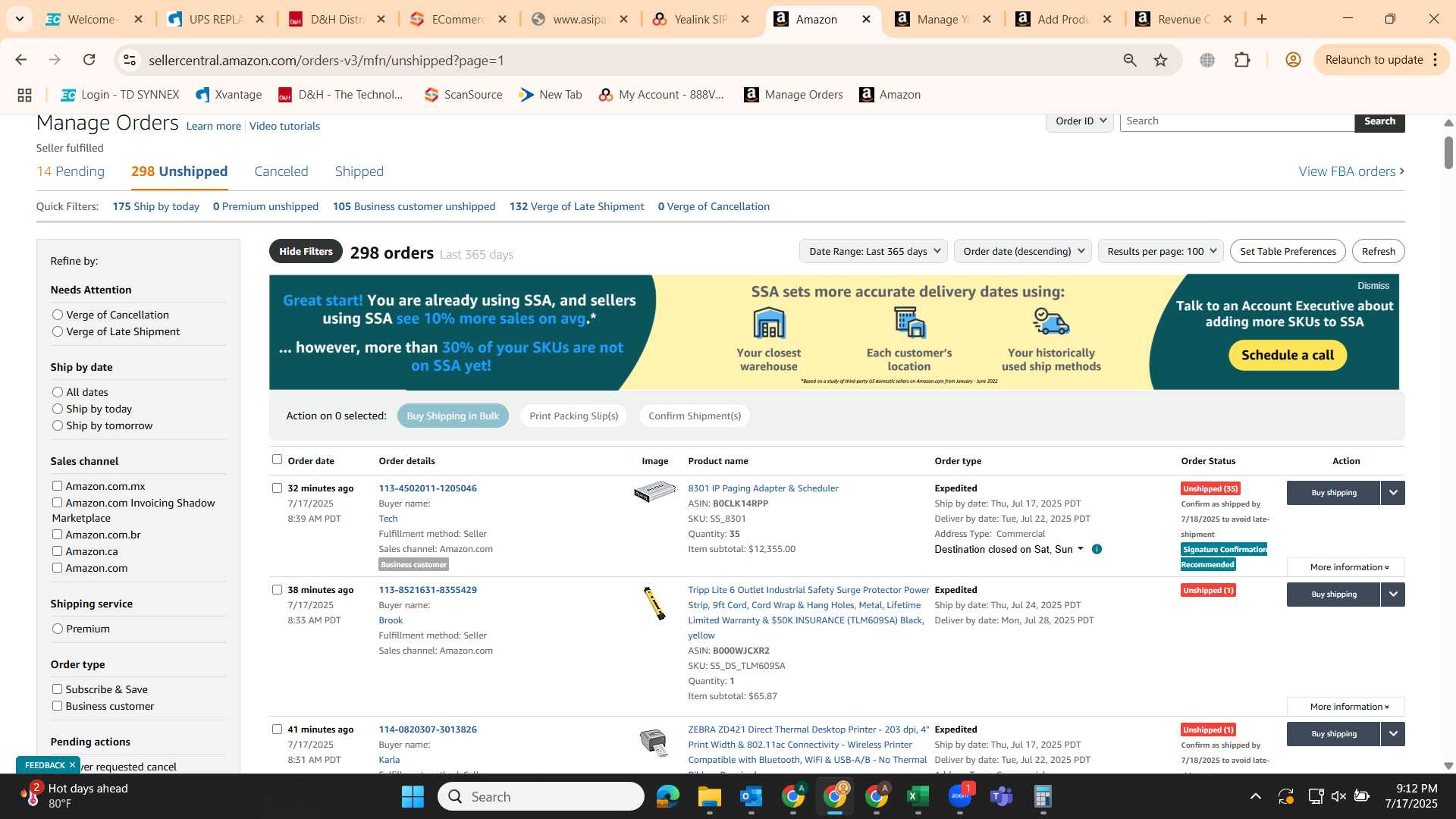Switch to the Yealink SIP browser tab
Screen dimensions: 1456x819
(701, 19)
